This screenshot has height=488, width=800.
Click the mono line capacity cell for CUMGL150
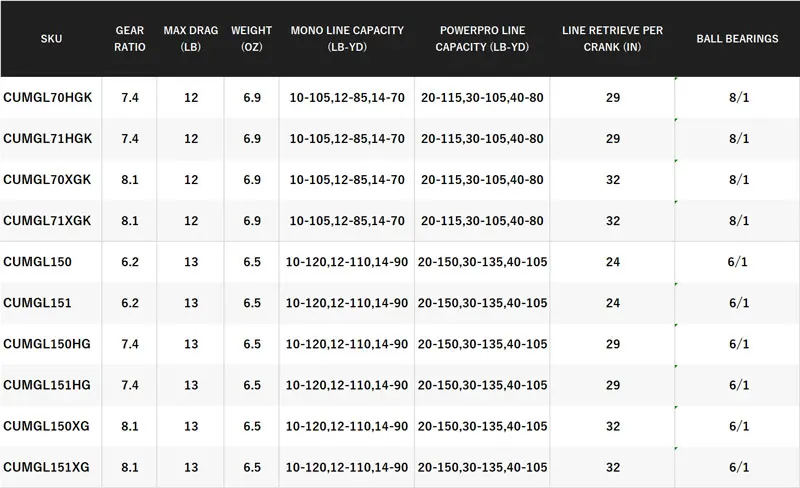[x=347, y=262]
